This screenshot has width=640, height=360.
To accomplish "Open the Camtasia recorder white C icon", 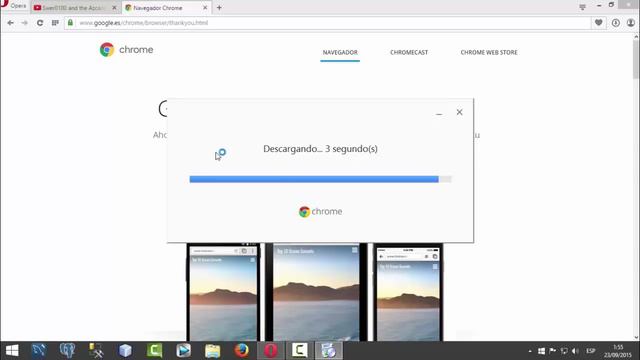I will coord(300,351).
